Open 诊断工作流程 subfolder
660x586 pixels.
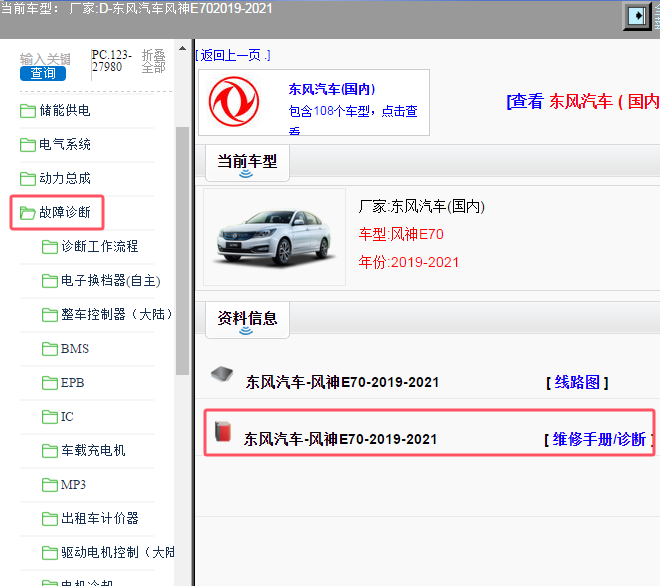pyautogui.click(x=100, y=246)
